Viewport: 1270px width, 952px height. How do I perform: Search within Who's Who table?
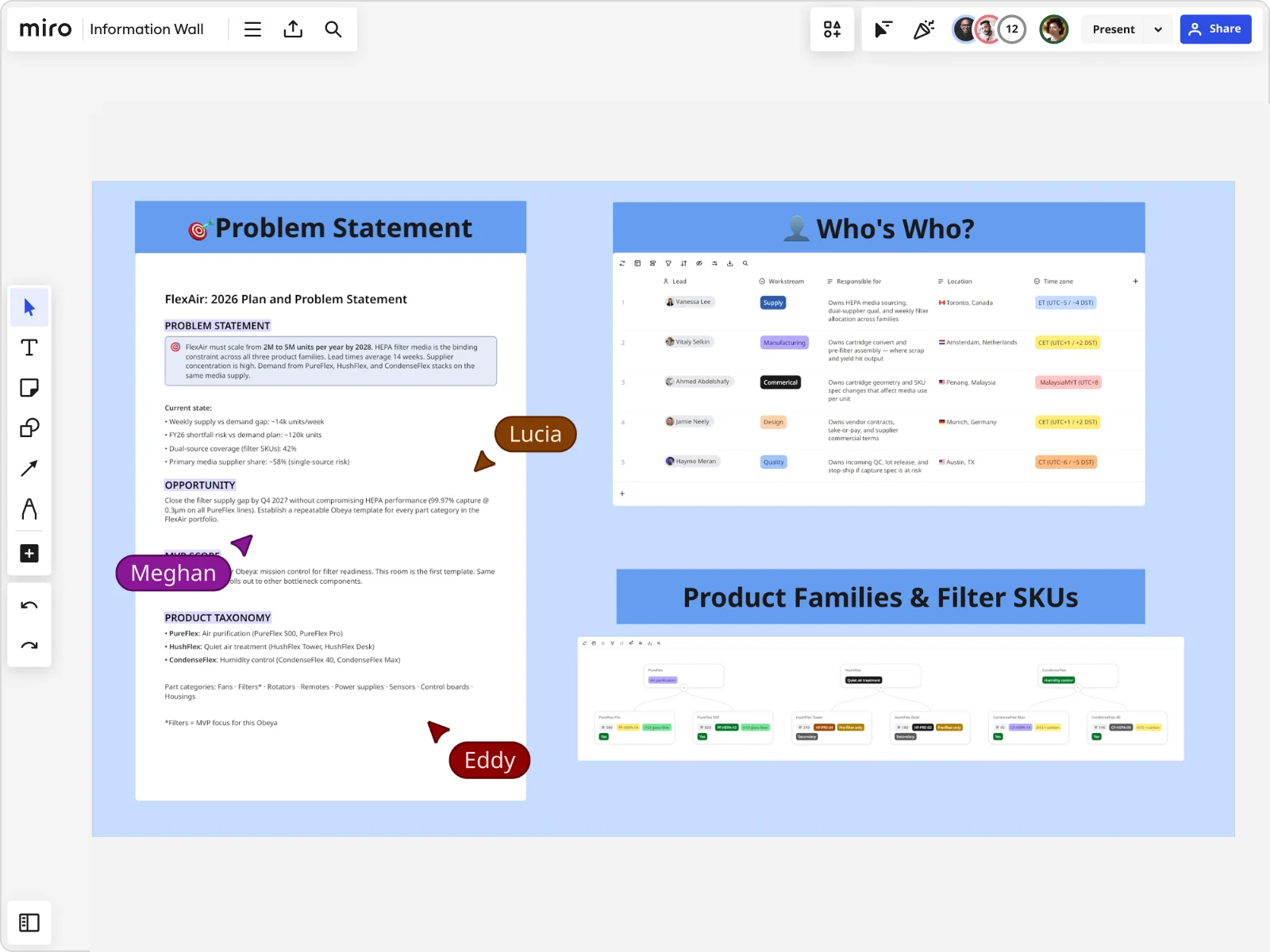745,263
